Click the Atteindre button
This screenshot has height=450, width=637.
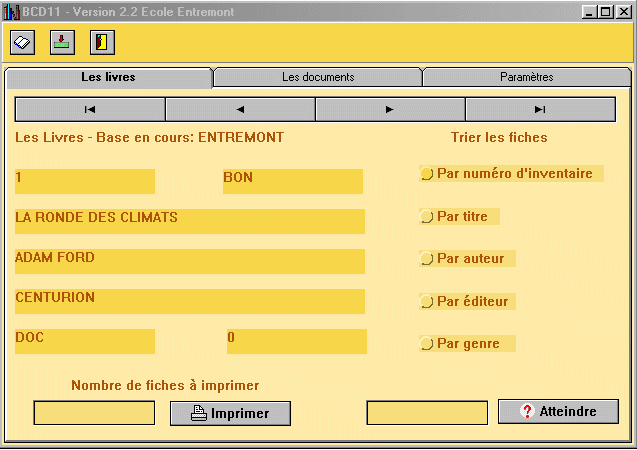pyautogui.click(x=558, y=412)
